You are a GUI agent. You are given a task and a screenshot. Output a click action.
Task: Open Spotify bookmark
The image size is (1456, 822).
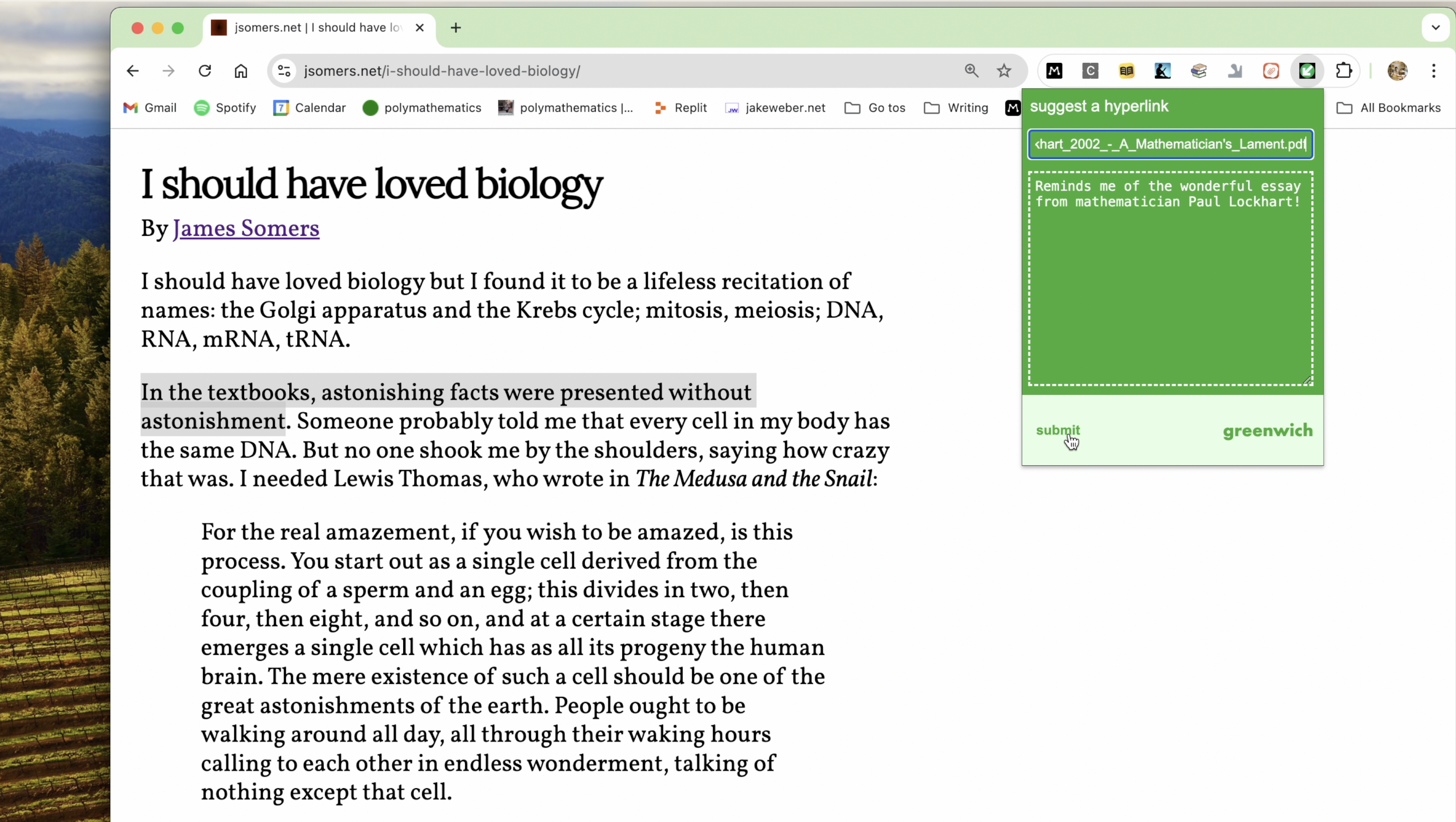tap(225, 108)
